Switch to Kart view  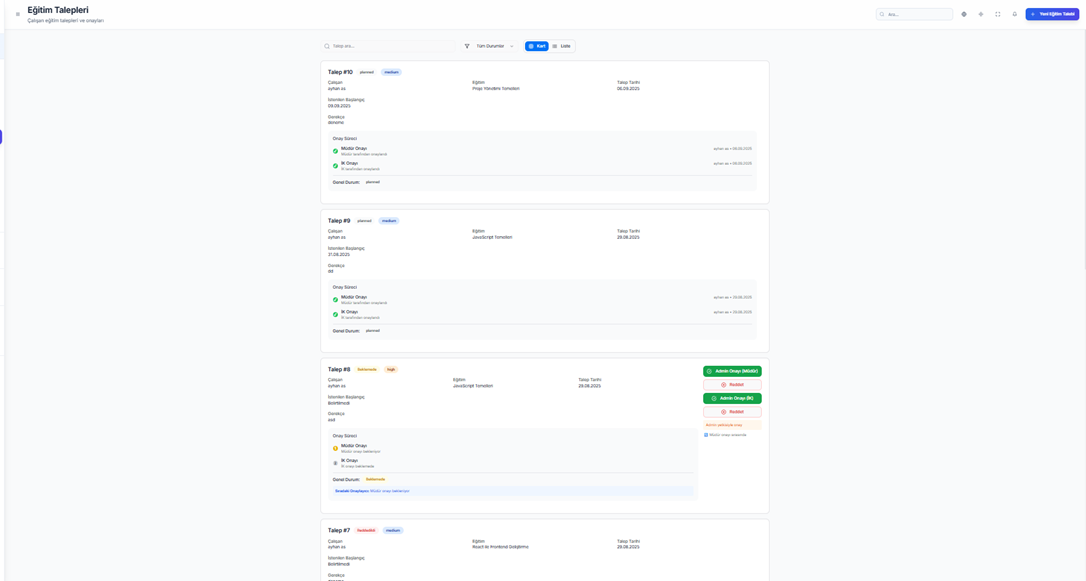[537, 46]
